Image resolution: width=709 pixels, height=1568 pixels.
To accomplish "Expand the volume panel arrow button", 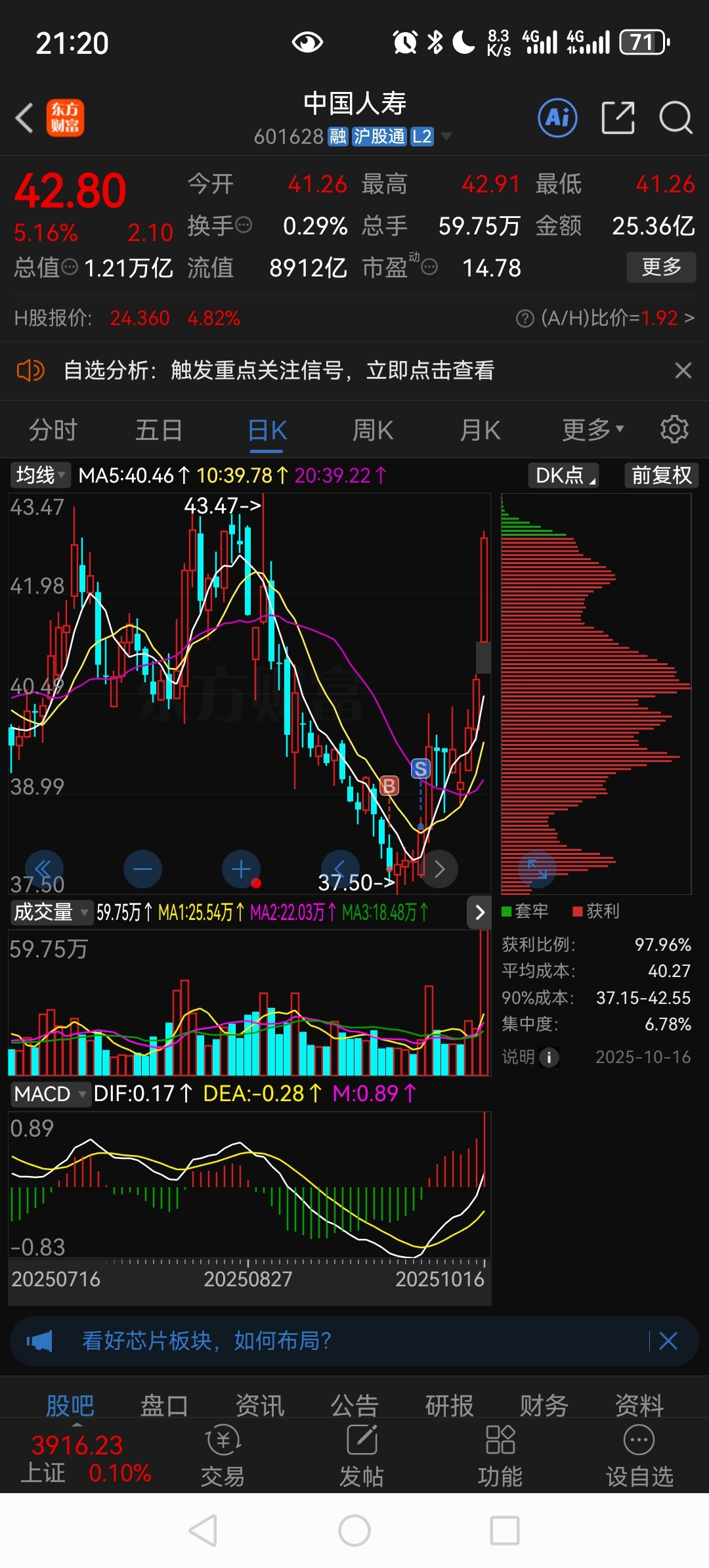I will coord(479,912).
